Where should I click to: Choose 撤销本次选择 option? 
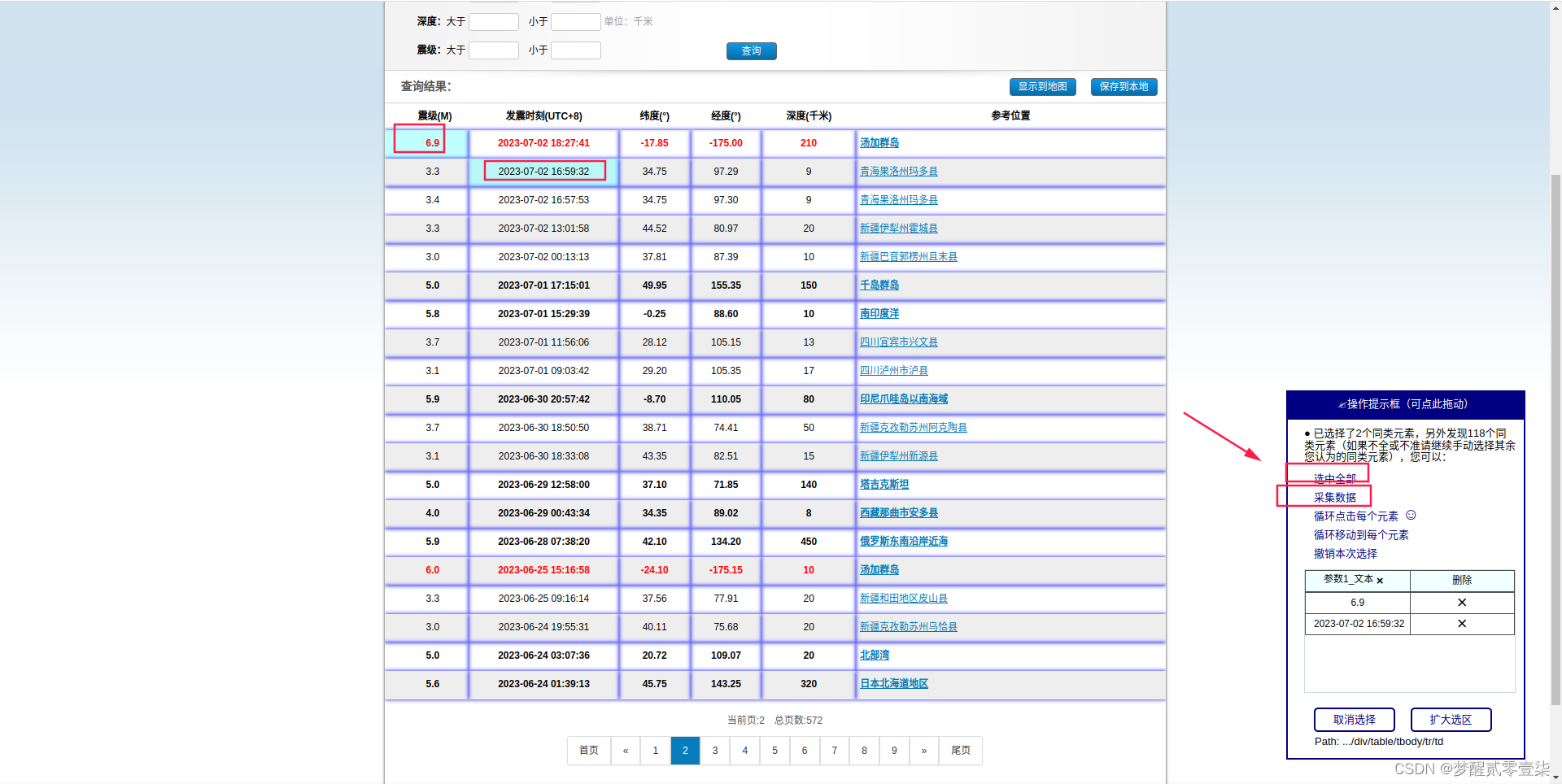(x=1345, y=554)
